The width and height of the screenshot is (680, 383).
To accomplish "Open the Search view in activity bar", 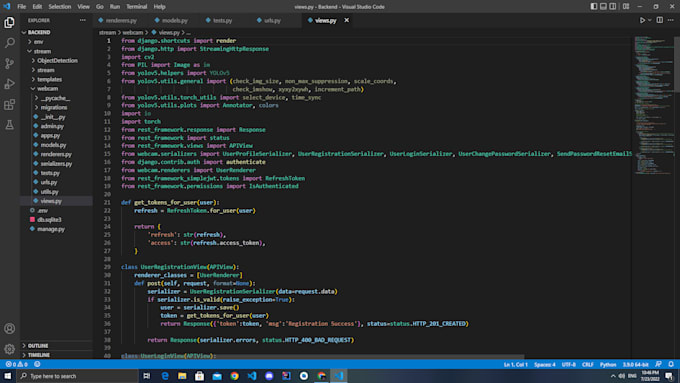I will pos(9,43).
